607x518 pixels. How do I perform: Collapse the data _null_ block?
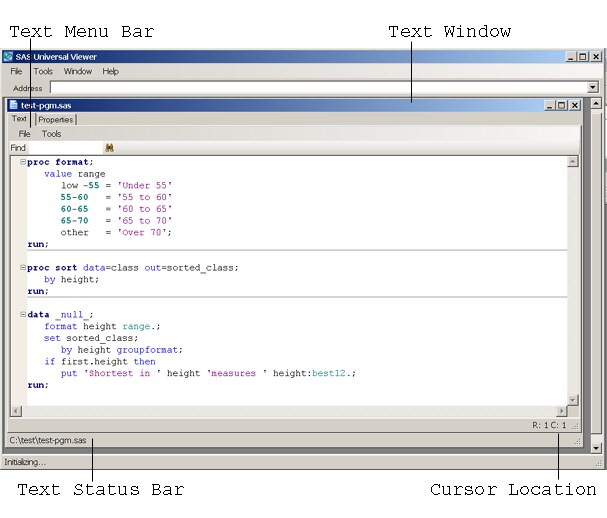[23, 314]
